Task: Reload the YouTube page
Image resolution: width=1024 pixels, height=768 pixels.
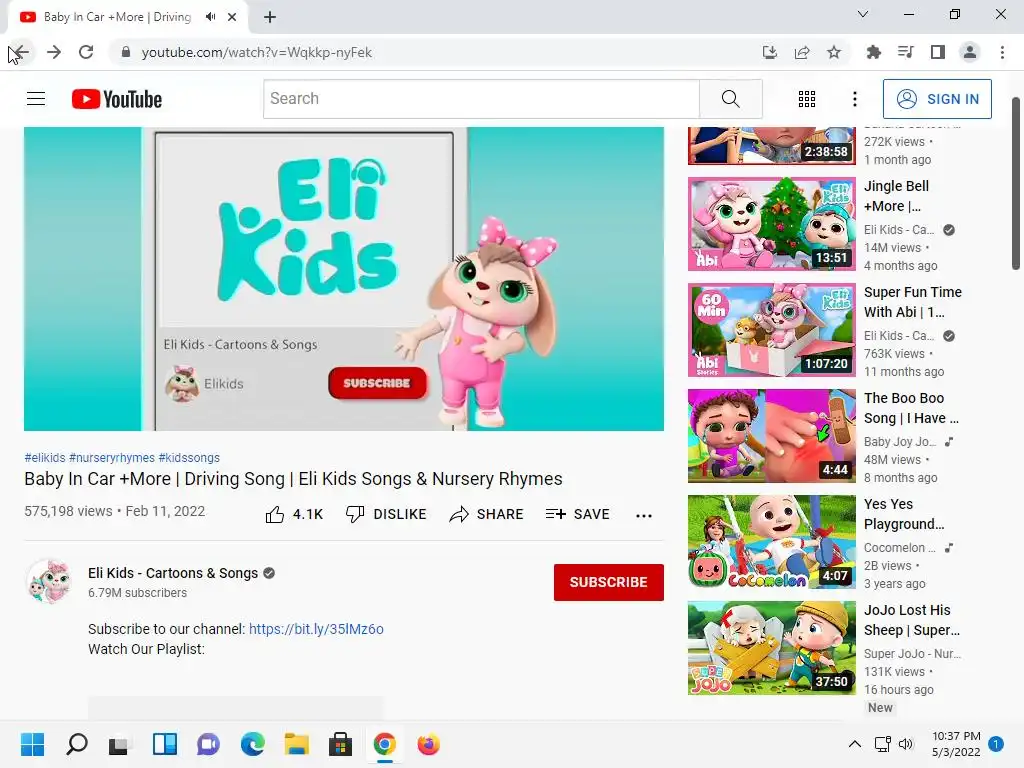Action: tap(86, 52)
